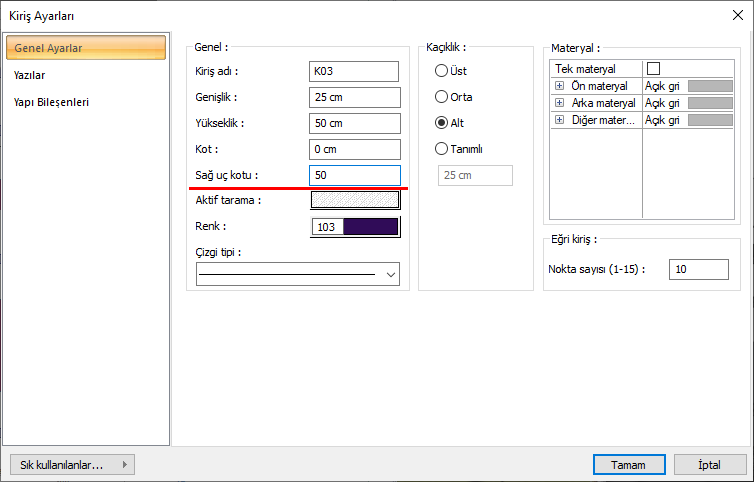Click the Kaçıklık value field 25 cm
The image size is (754, 482).
[x=475, y=175]
